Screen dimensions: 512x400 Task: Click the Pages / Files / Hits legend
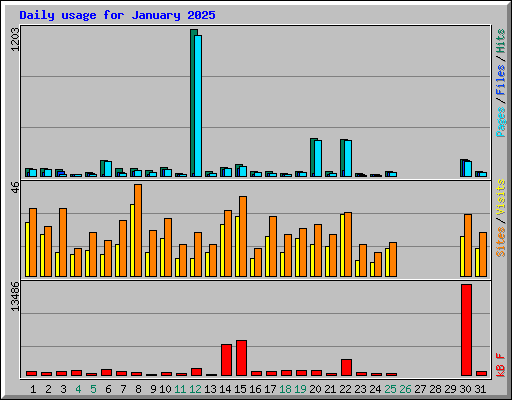pyautogui.click(x=500, y=83)
